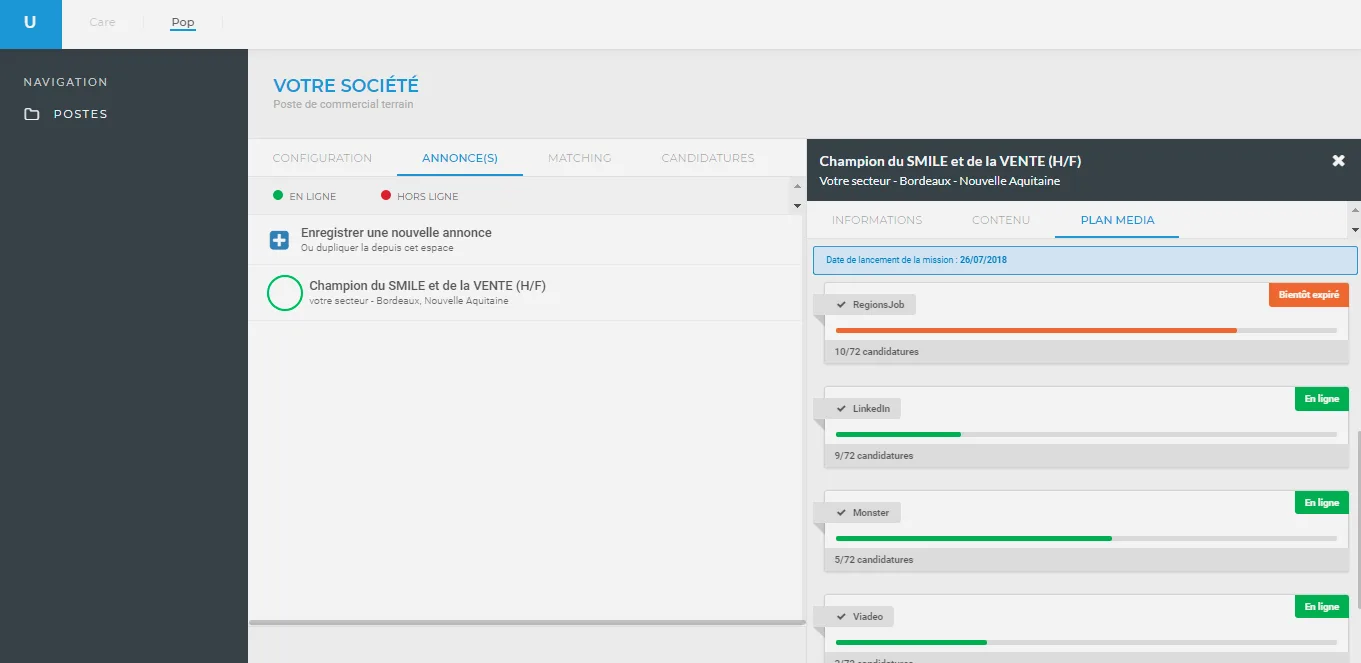The width and height of the screenshot is (1361, 663).
Task: Click the down arrow of the annonce list scrollbar
Action: coord(797,205)
